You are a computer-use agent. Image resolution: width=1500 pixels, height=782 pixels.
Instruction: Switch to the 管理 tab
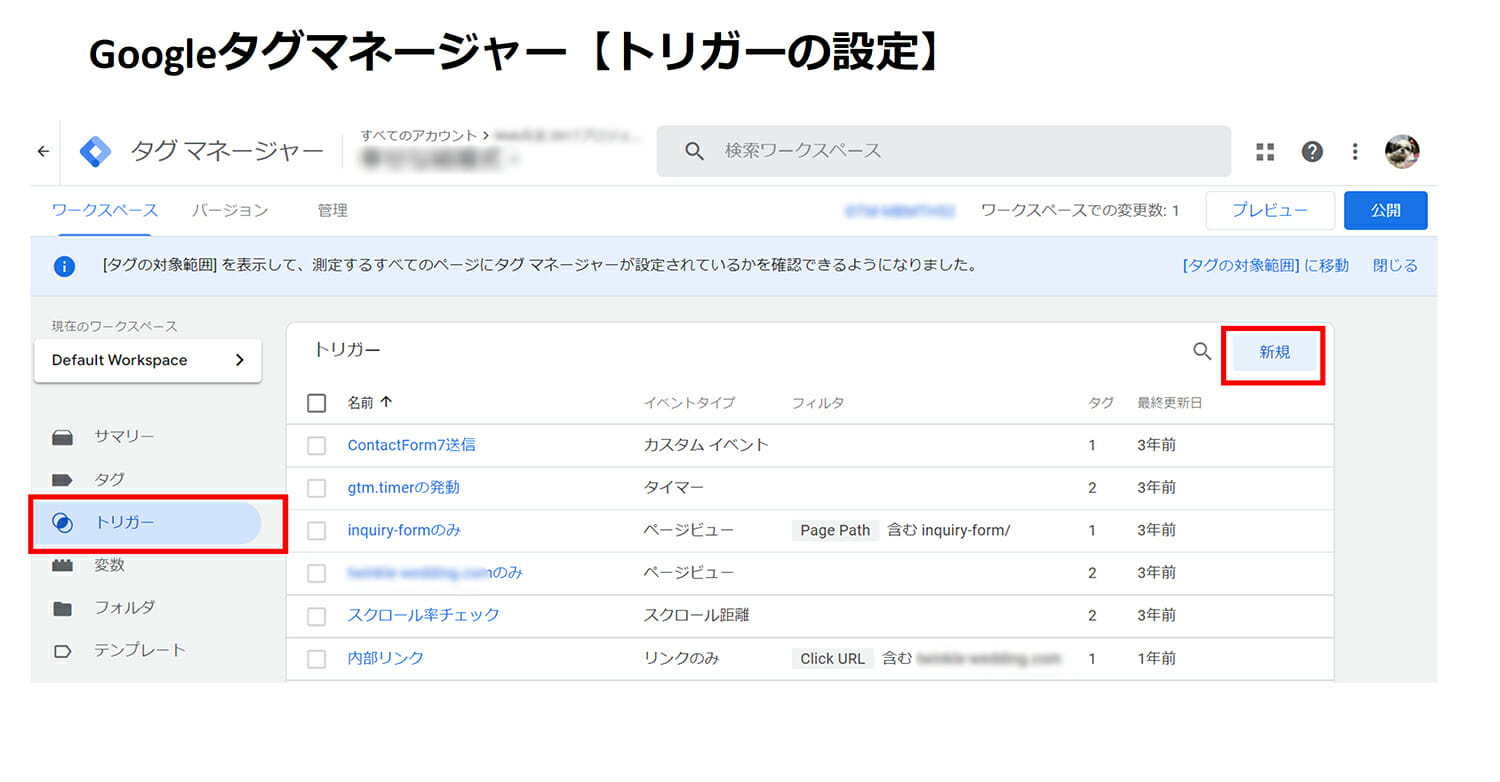(x=332, y=211)
